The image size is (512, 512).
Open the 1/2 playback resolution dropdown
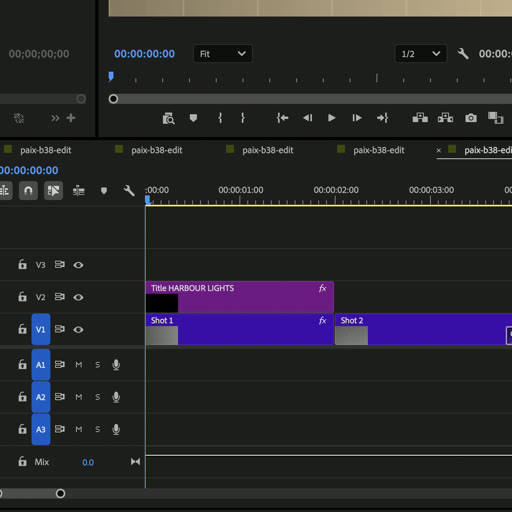(421, 54)
